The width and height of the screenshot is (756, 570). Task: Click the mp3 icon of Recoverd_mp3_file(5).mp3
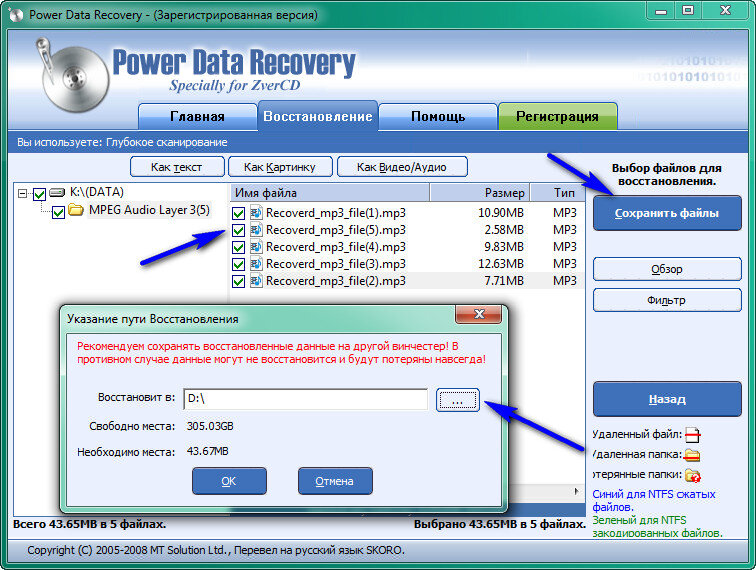tap(256, 230)
